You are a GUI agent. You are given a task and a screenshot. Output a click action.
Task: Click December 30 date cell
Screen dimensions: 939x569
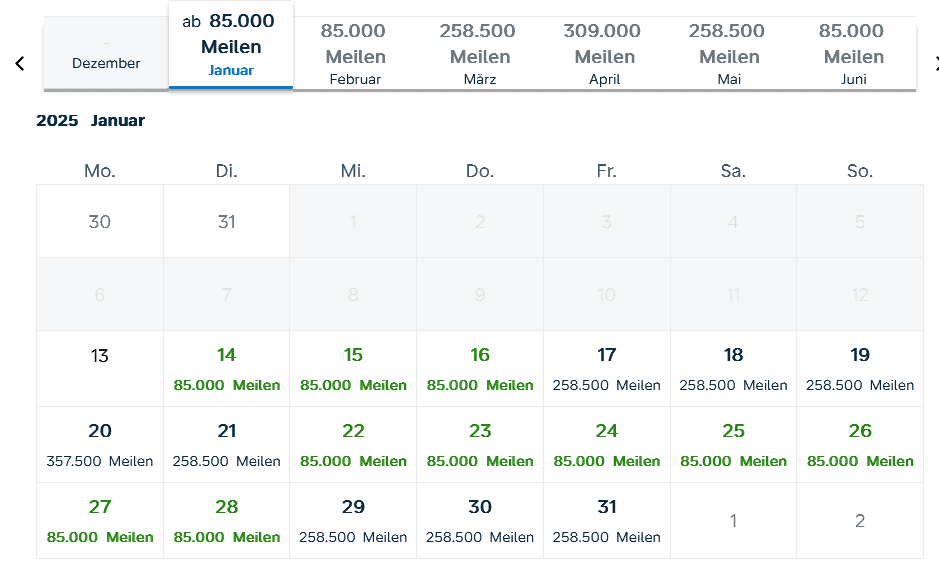point(100,221)
